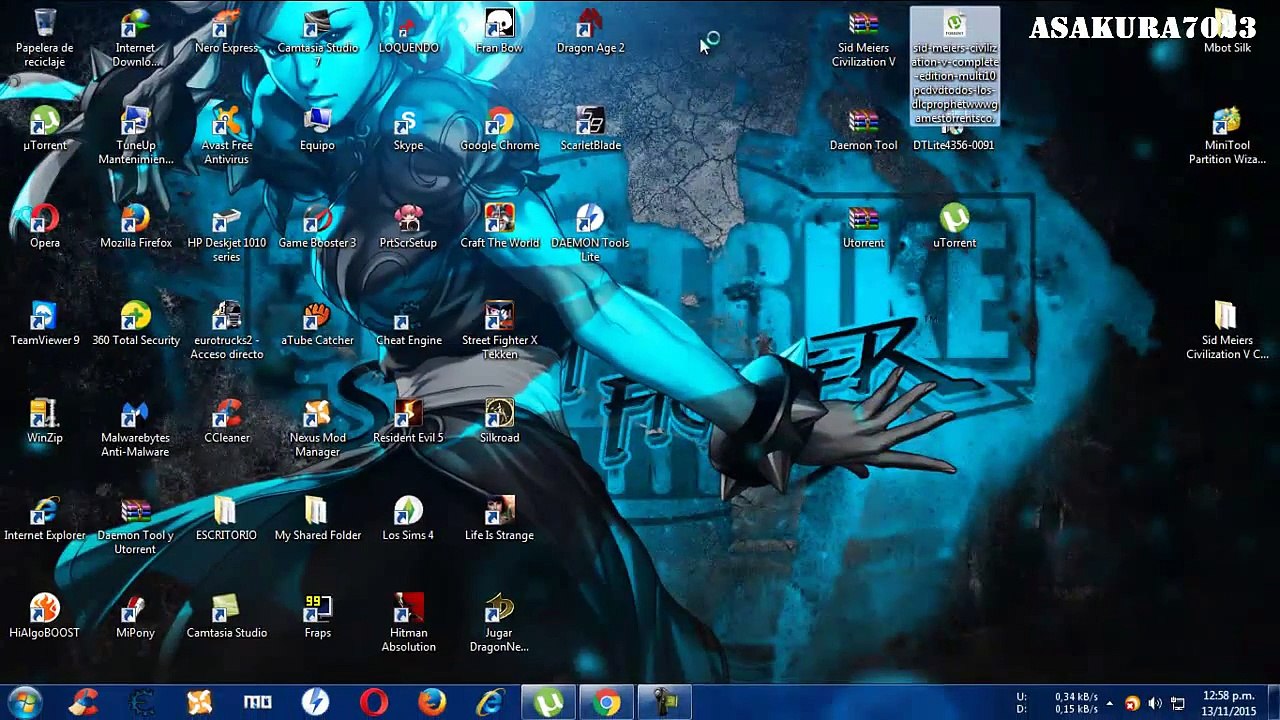Open the Mbot Silk icon
This screenshot has height=720, width=1280.
pyautogui.click(x=1227, y=32)
